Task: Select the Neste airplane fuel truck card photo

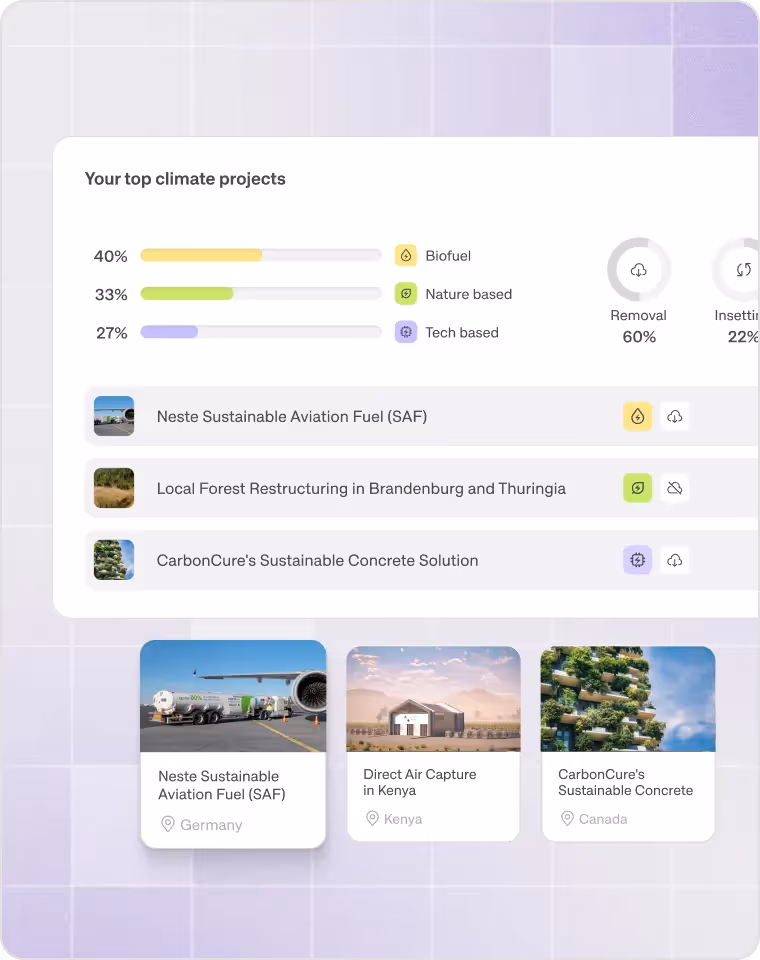Action: (x=233, y=696)
